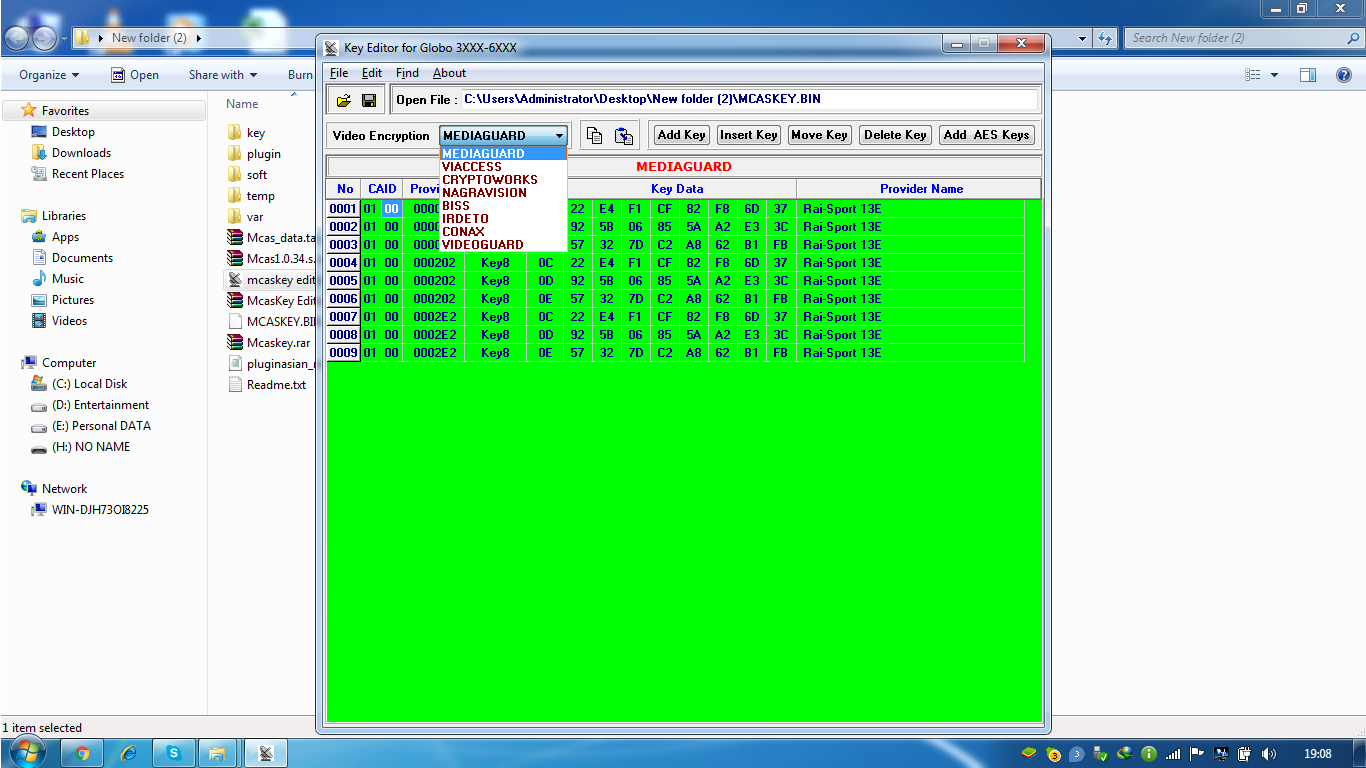Click the Key Data column header
Screen dimensions: 1366x768
point(677,189)
